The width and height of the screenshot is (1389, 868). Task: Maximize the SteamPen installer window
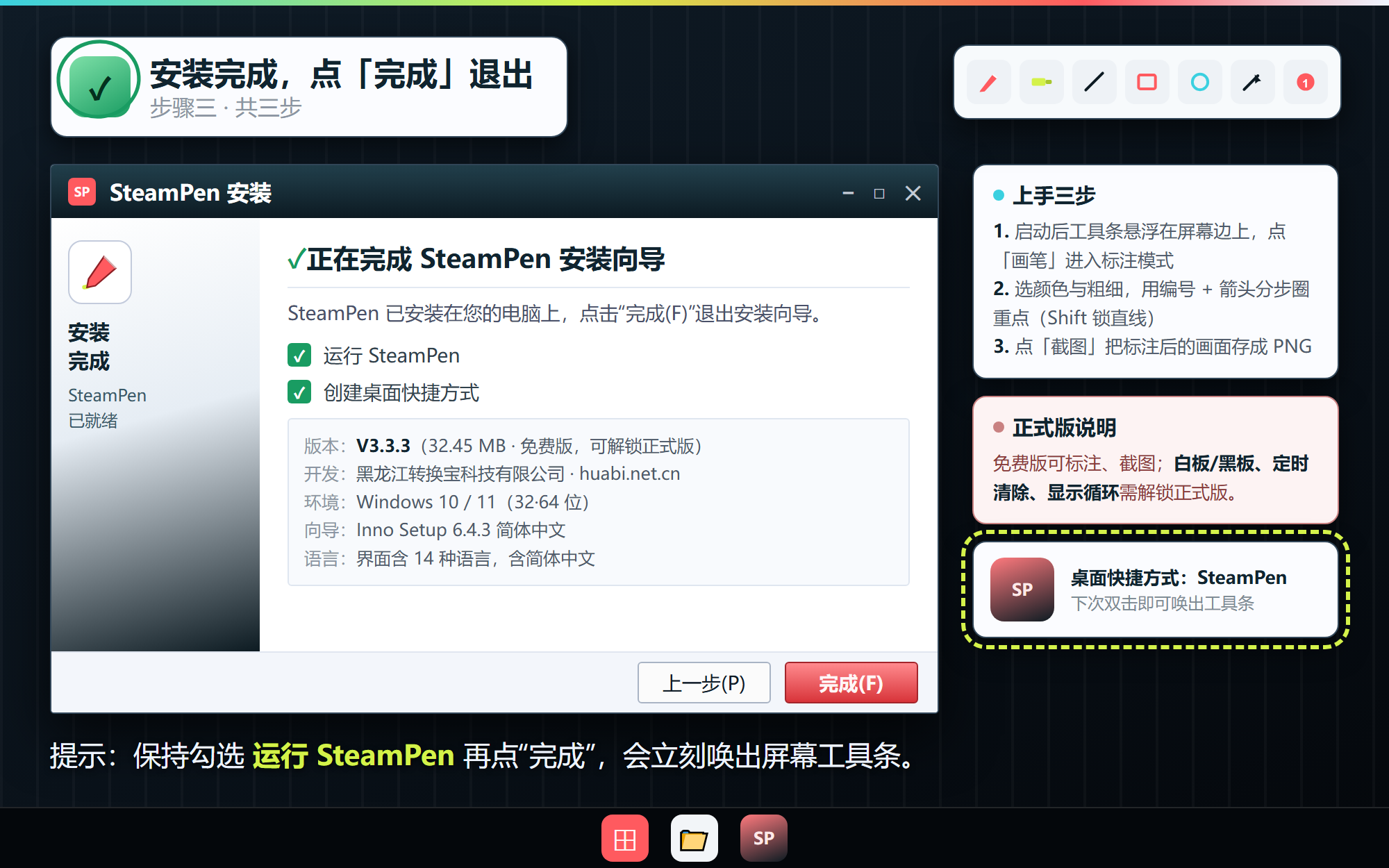[x=879, y=193]
